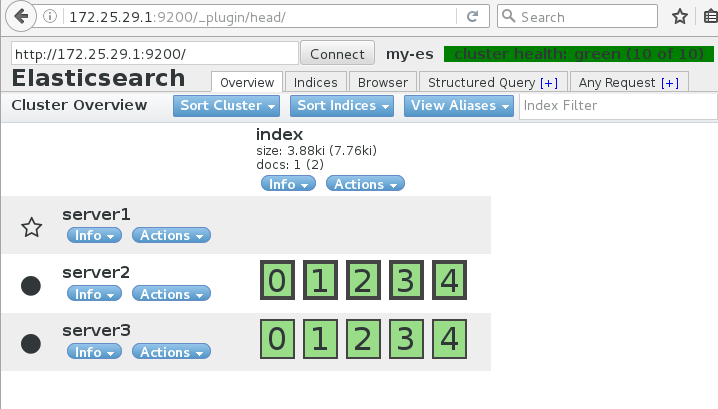
Task: Open site info icon in address bar
Action: [50, 16]
